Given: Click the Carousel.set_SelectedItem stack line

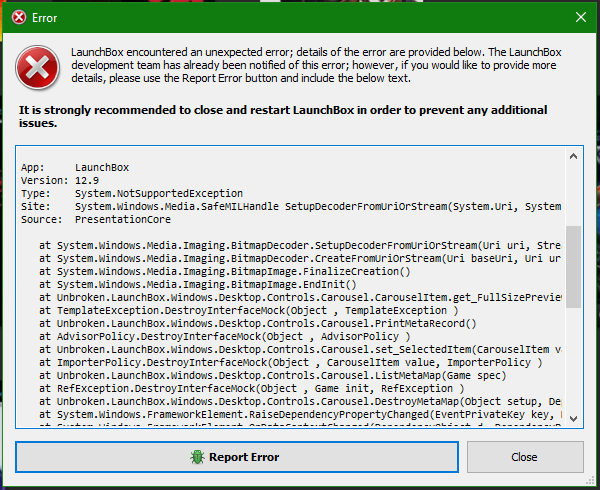Looking at the screenshot, I should (x=300, y=349).
